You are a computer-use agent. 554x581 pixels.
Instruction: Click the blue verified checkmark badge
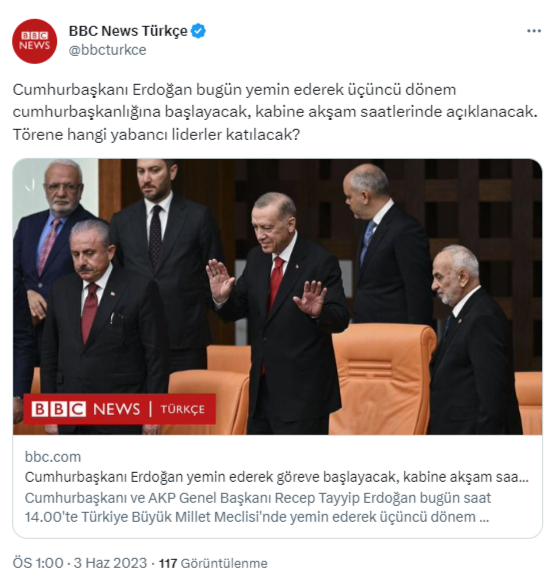(x=198, y=31)
